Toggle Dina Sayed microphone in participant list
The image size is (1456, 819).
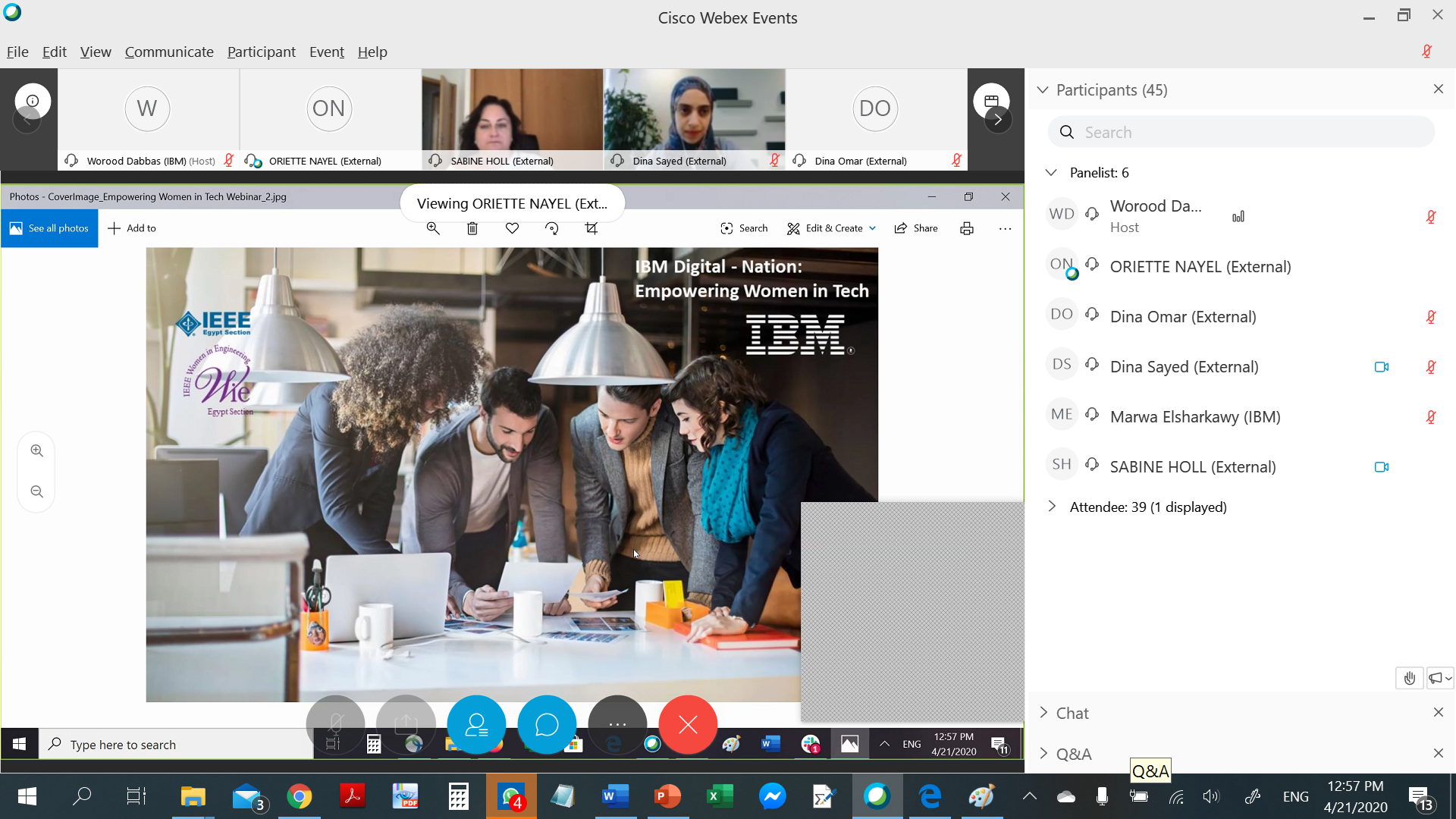(x=1431, y=367)
